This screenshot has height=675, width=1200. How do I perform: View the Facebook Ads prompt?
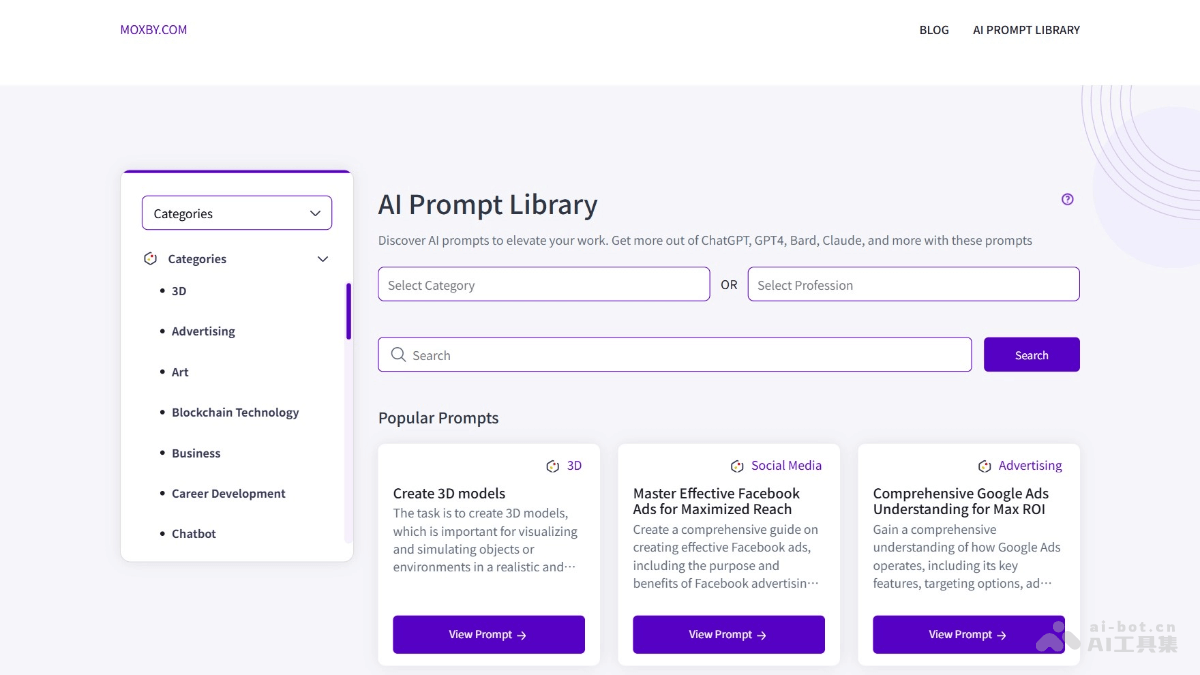pyautogui.click(x=728, y=634)
